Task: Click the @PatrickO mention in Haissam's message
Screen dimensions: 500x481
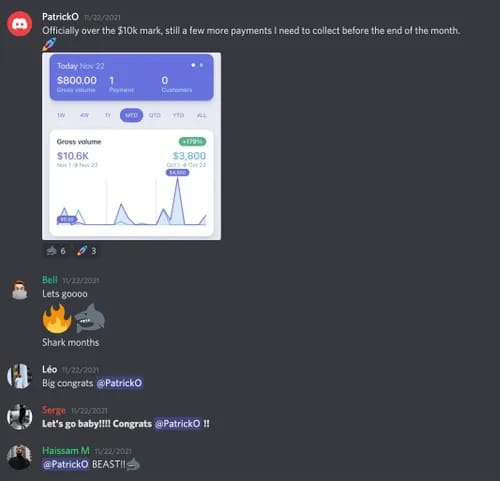Action: coord(66,464)
